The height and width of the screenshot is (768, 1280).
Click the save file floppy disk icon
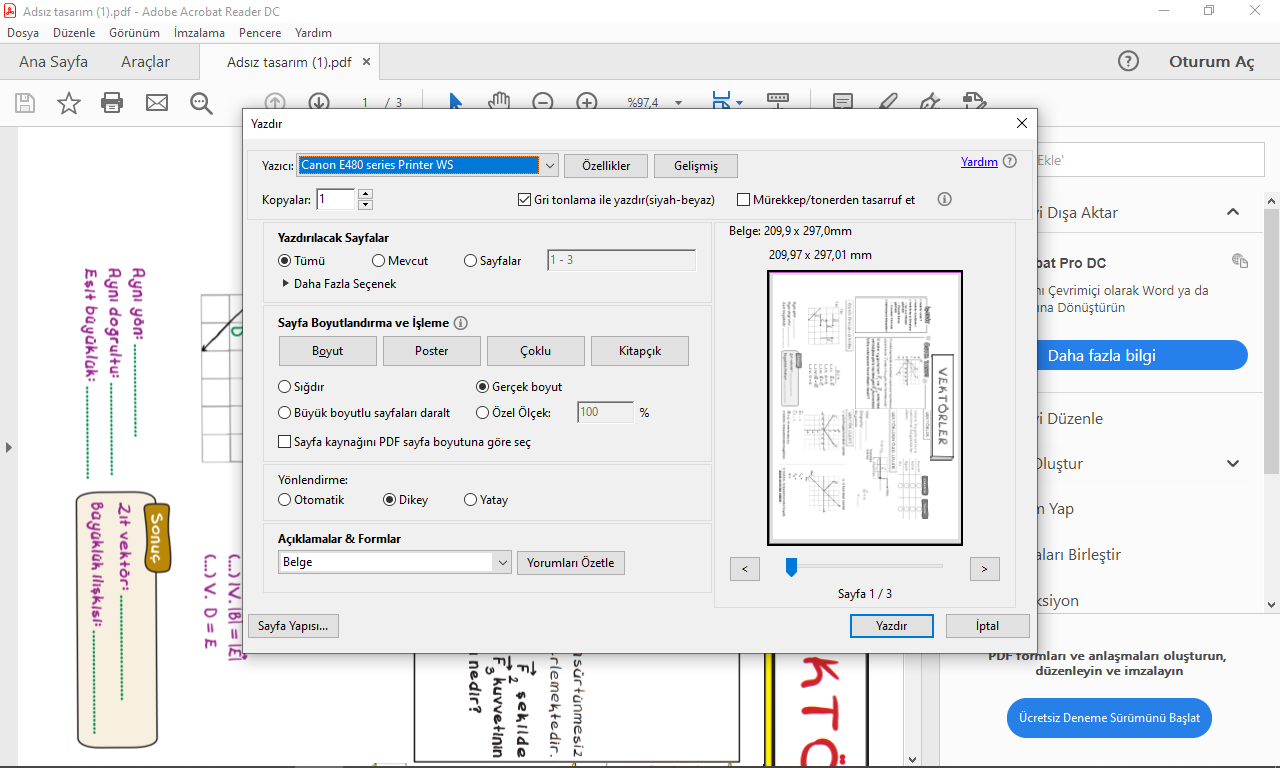tap(25, 103)
